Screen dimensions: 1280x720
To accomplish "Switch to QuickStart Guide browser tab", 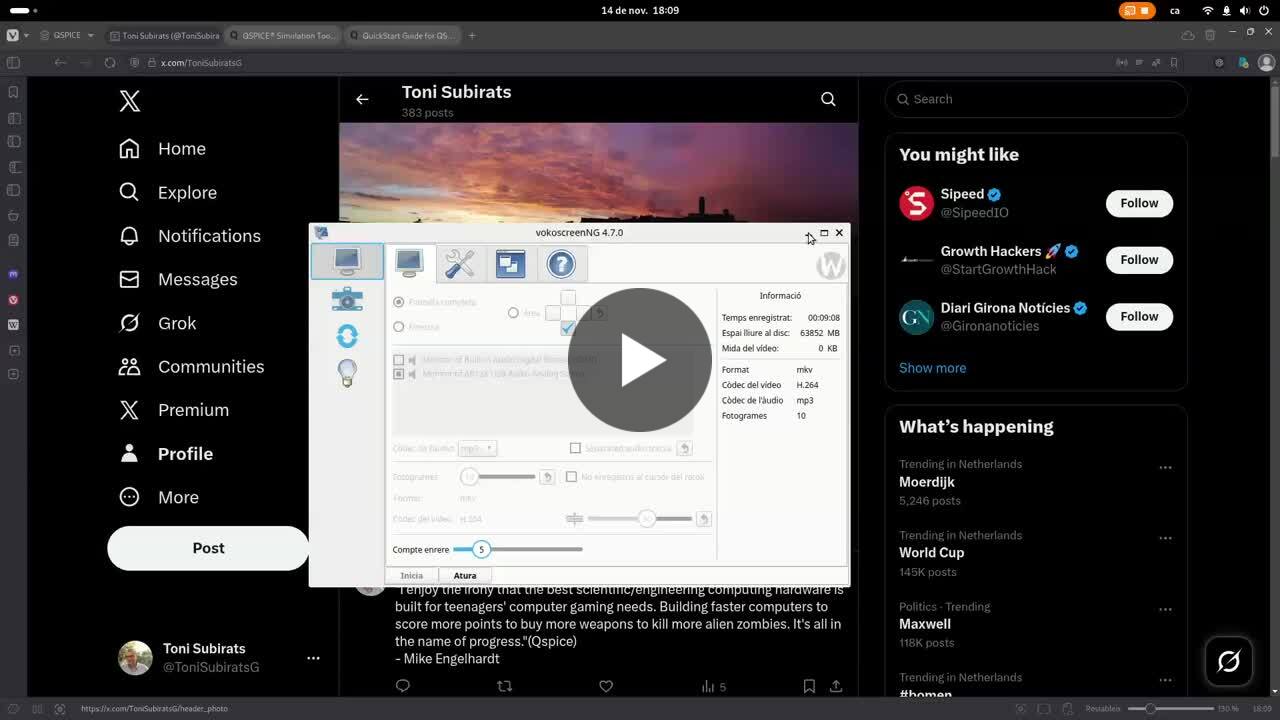I will click(x=403, y=35).
